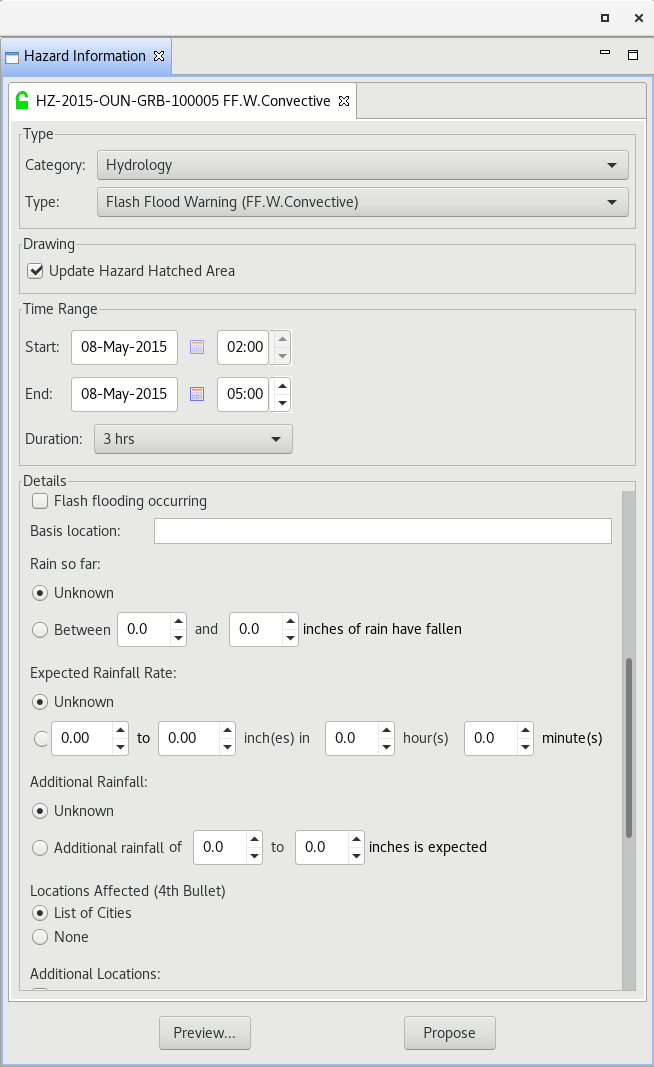This screenshot has height=1067, width=654.
Task: Increase the End time with up arrow
Action: pos(282,387)
